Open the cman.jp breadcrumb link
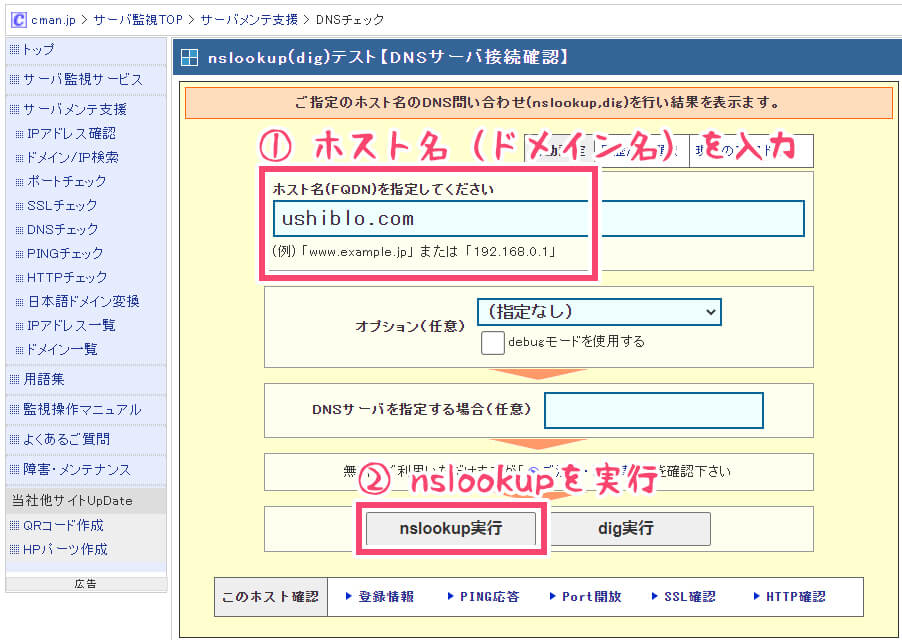The width and height of the screenshot is (902, 640). (x=53, y=20)
